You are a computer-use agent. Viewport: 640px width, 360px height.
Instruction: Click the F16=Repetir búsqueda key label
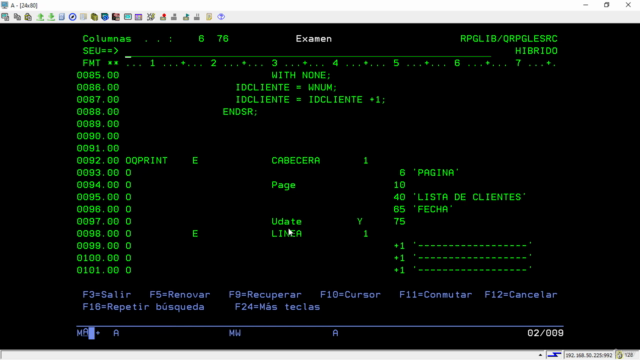[x=143, y=307]
